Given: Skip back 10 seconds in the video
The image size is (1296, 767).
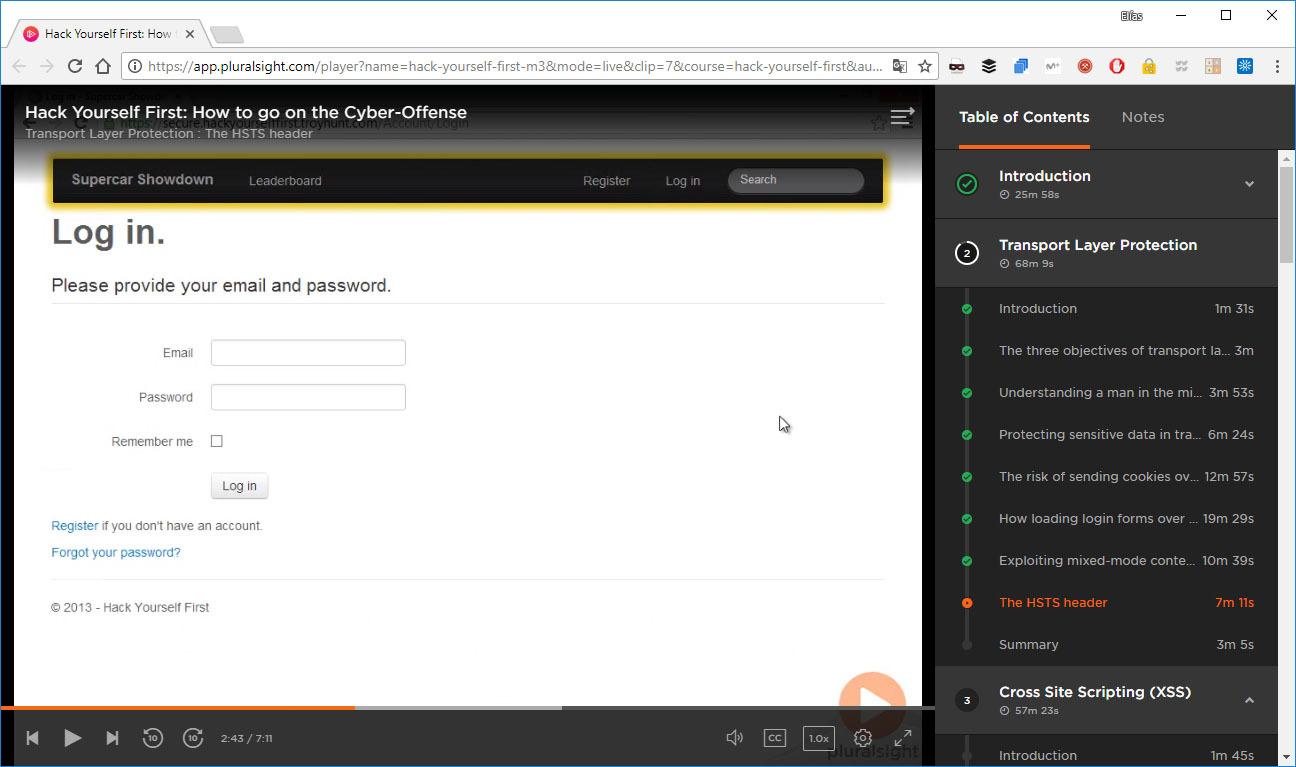Looking at the screenshot, I should click(152, 738).
